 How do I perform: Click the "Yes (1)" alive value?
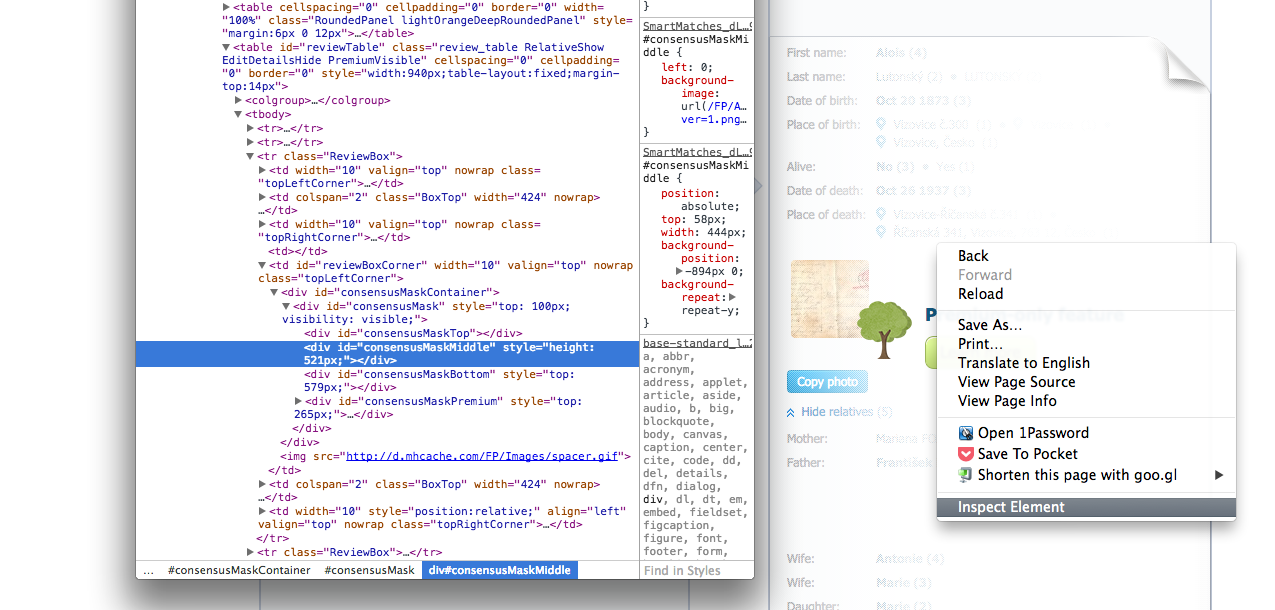pyautogui.click(x=953, y=167)
